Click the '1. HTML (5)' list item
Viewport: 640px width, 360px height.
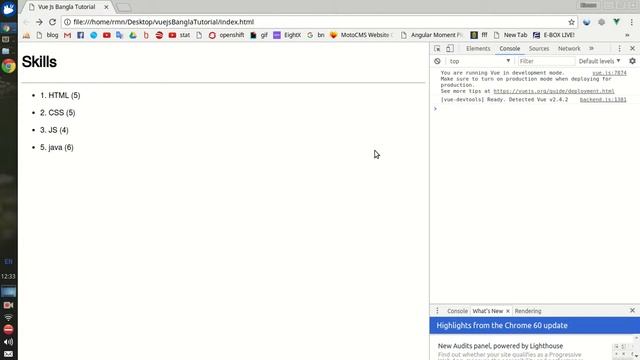point(60,96)
